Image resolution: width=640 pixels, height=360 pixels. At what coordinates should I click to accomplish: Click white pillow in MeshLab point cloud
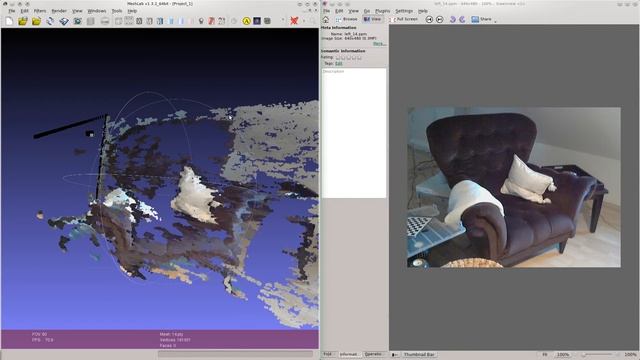point(195,195)
